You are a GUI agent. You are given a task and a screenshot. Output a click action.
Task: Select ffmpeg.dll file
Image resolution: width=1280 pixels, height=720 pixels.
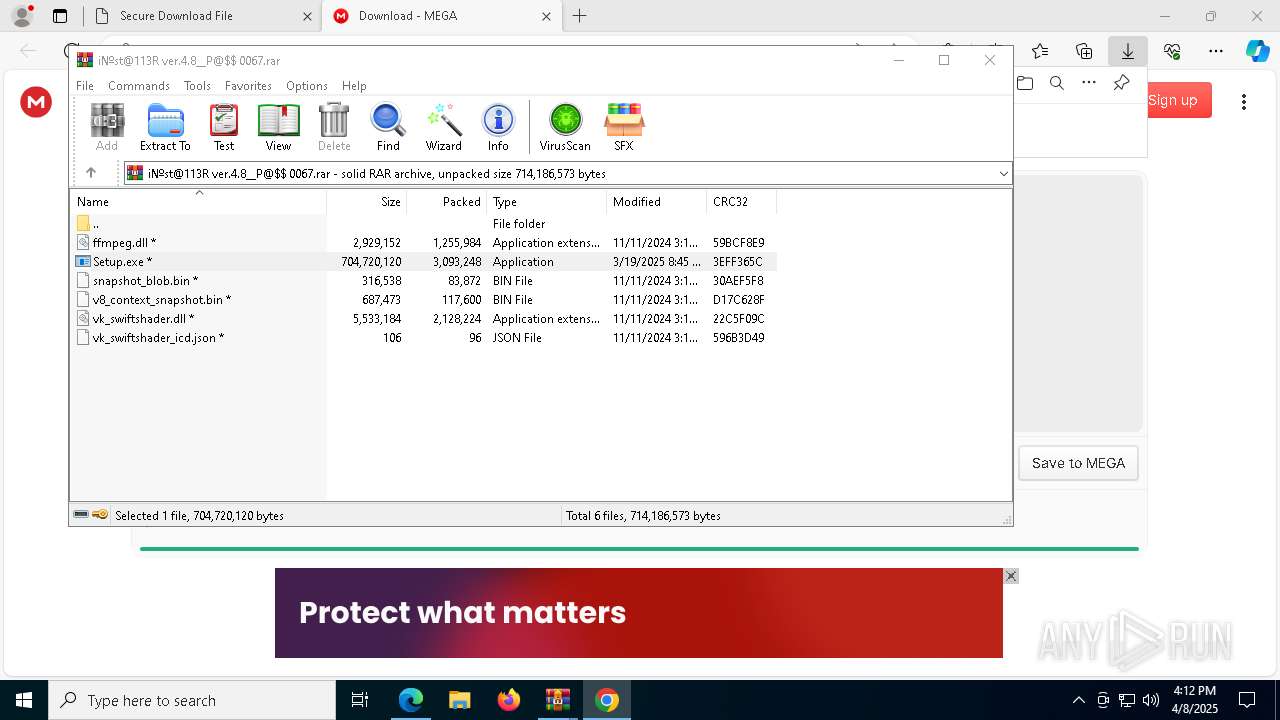[423, 243]
